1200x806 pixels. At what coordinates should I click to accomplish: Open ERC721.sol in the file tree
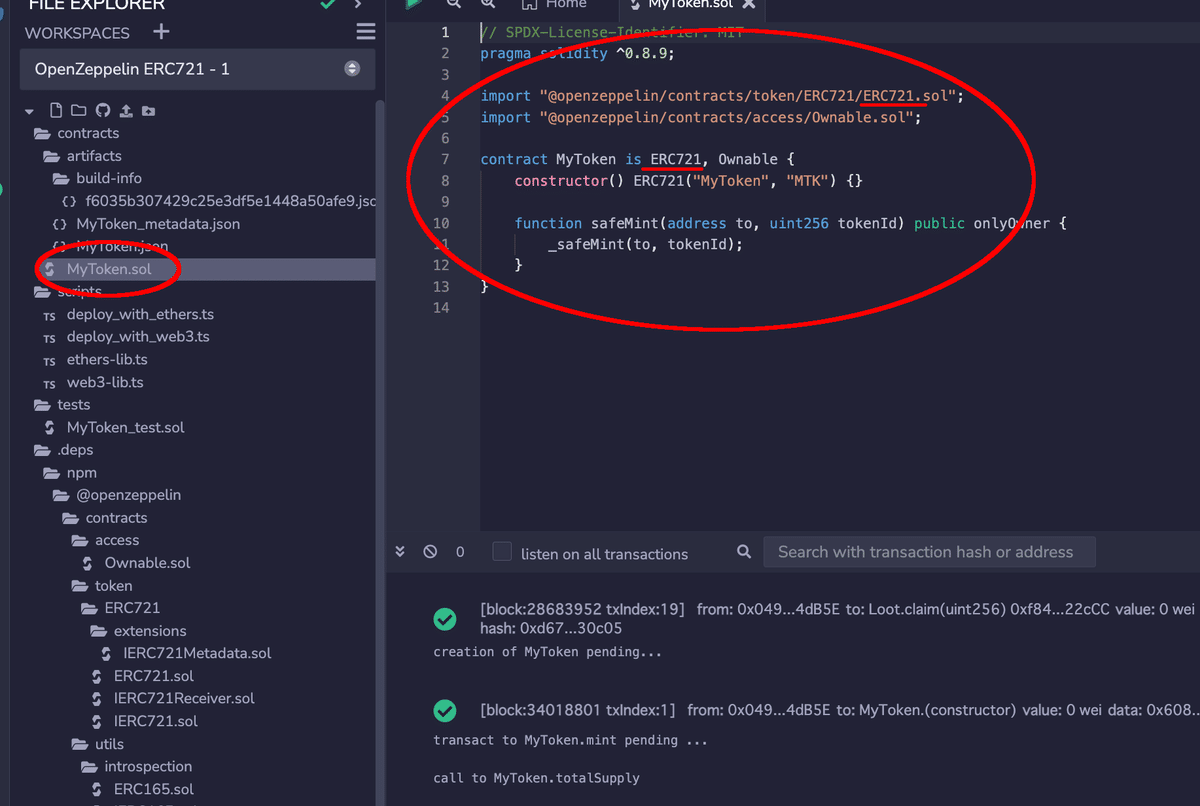tap(154, 677)
